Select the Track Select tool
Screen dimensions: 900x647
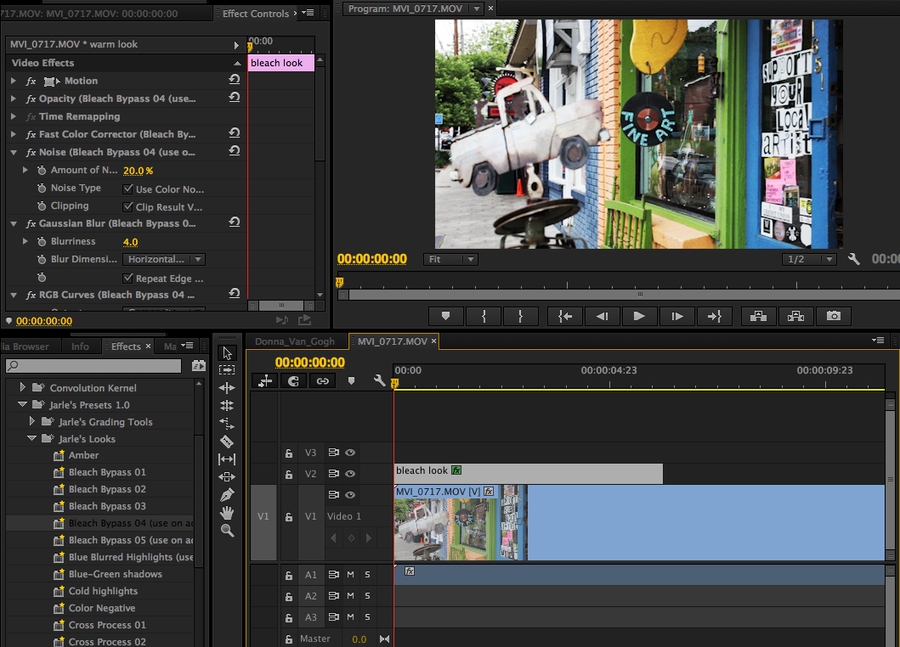point(226,368)
